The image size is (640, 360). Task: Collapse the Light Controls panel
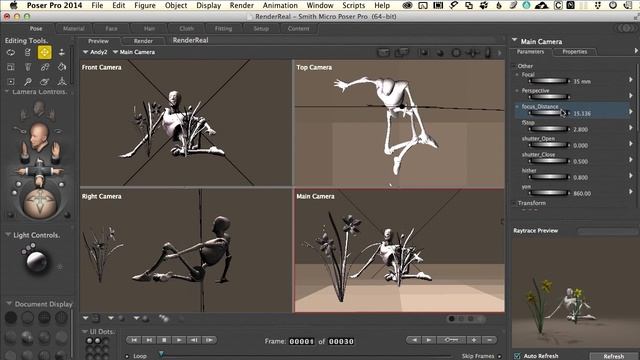(x=8, y=235)
